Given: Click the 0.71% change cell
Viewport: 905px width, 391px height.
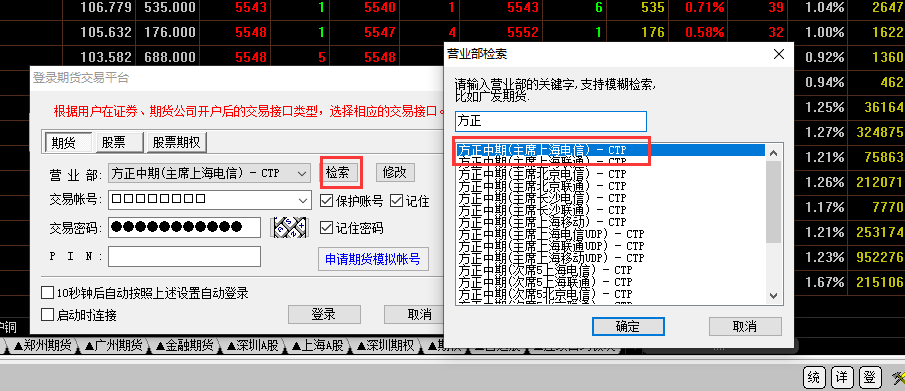Looking at the screenshot, I should pos(705,8).
